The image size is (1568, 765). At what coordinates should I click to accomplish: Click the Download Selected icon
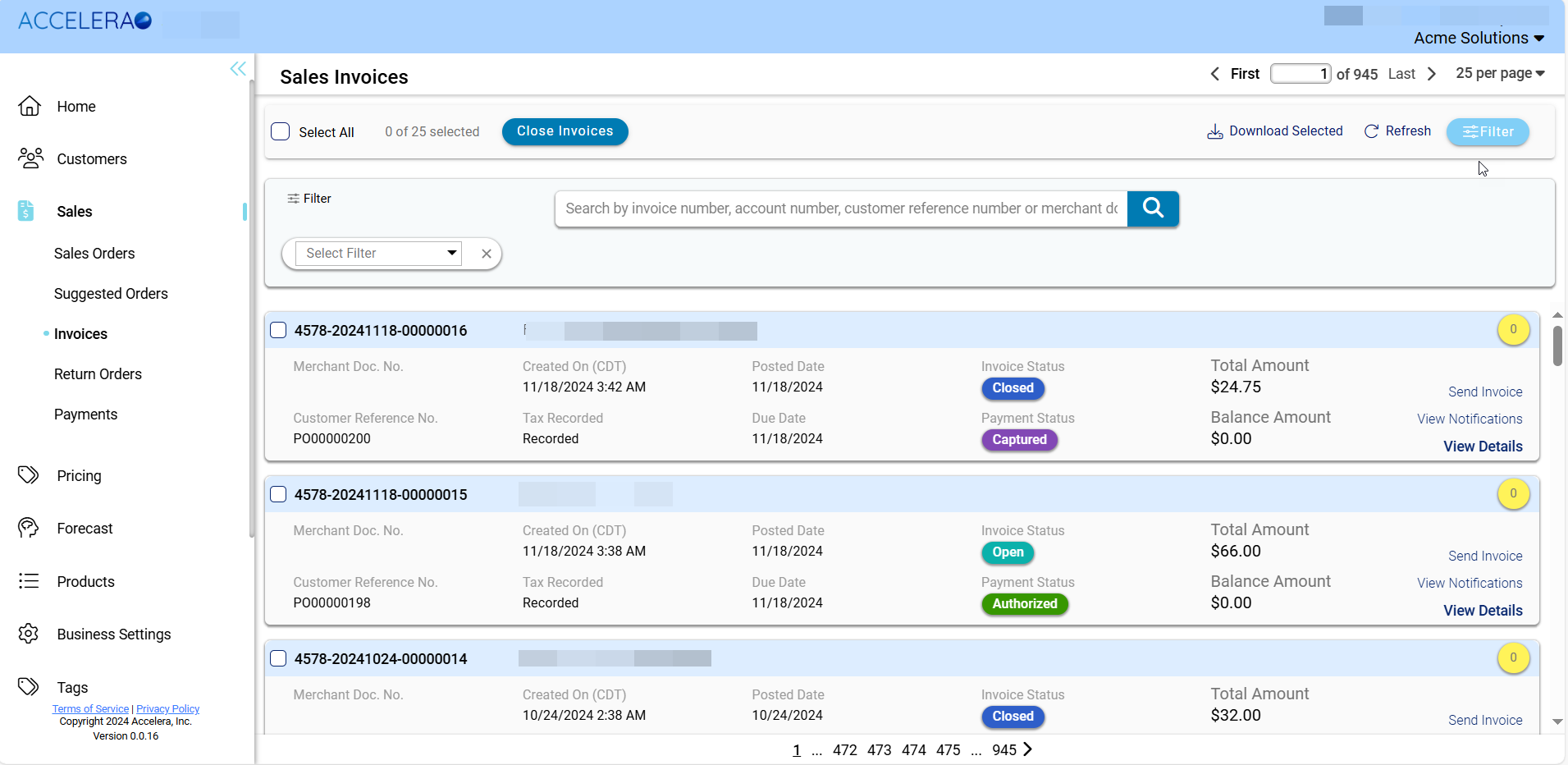(x=1214, y=131)
